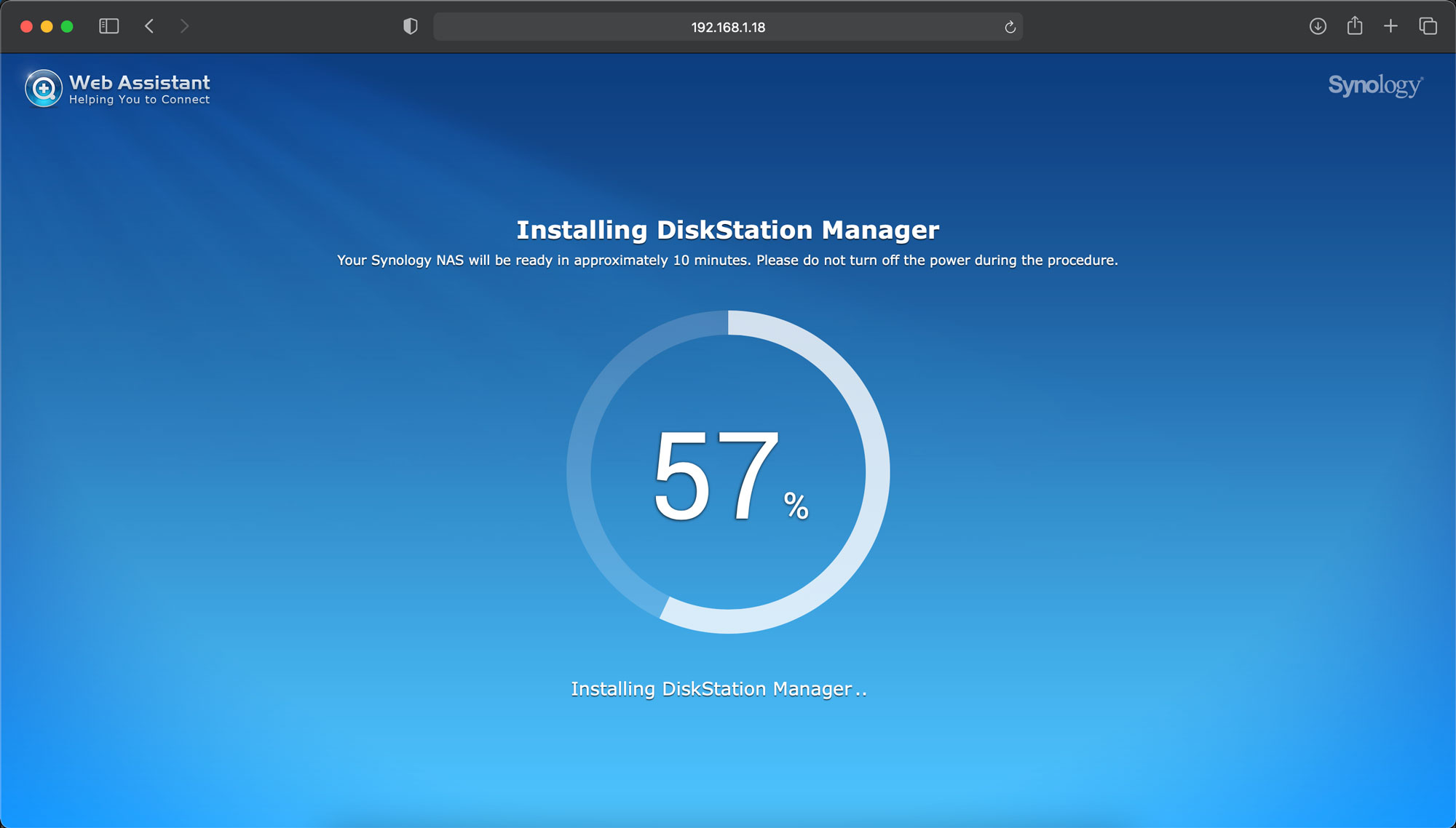Click the 57 percent progress number
This screenshot has width=1456, height=828.
coord(717,477)
